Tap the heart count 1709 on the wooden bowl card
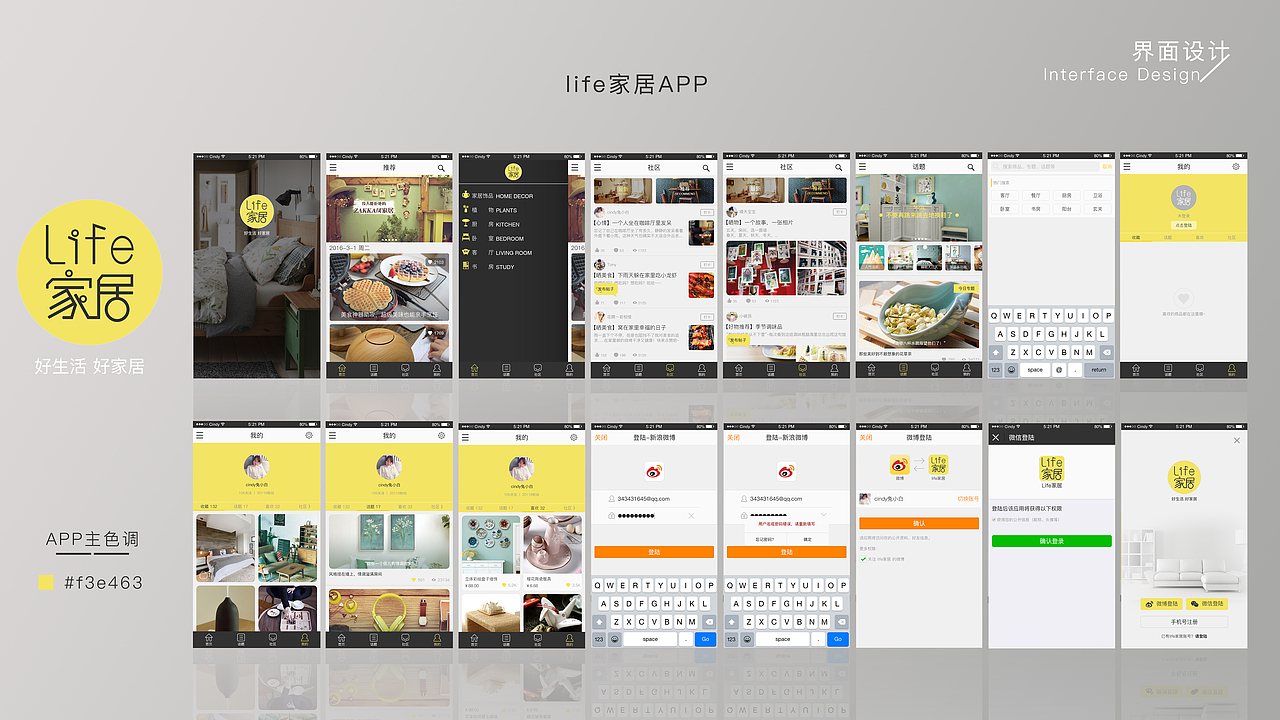This screenshot has height=720, width=1280. click(x=436, y=333)
